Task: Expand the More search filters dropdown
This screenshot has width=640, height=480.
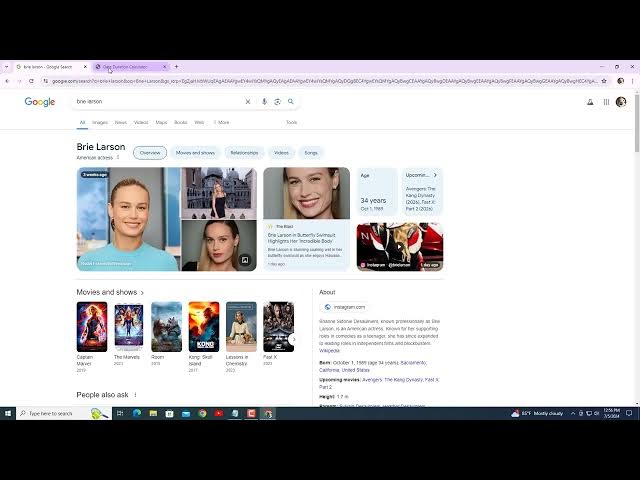Action: click(x=221, y=122)
